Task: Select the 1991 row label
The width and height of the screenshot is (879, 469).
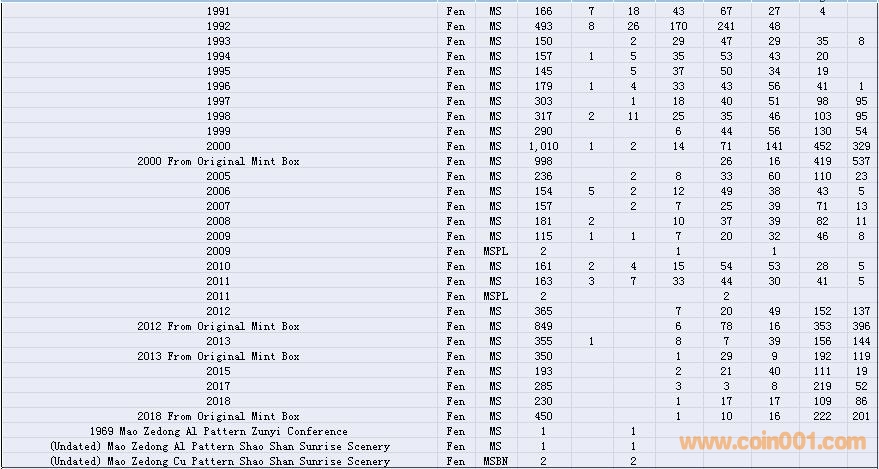Action: pyautogui.click(x=218, y=11)
